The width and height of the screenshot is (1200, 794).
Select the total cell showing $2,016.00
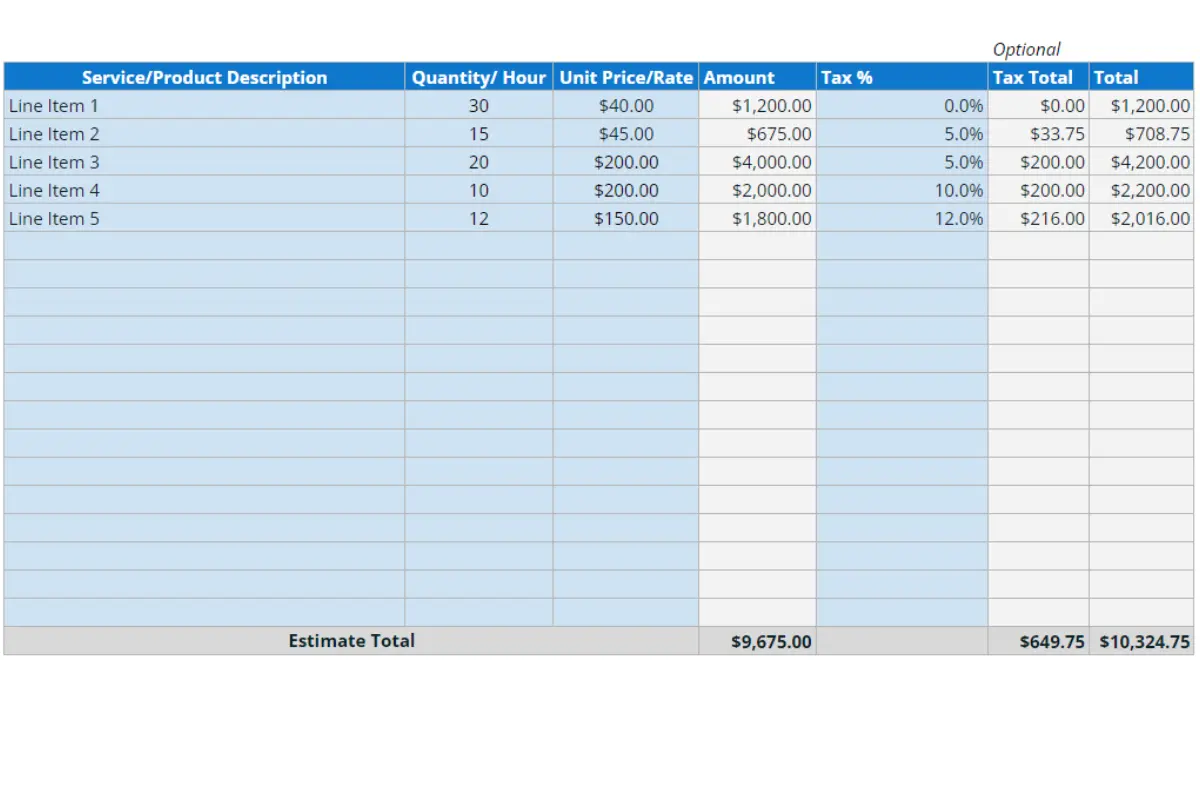click(x=1141, y=218)
